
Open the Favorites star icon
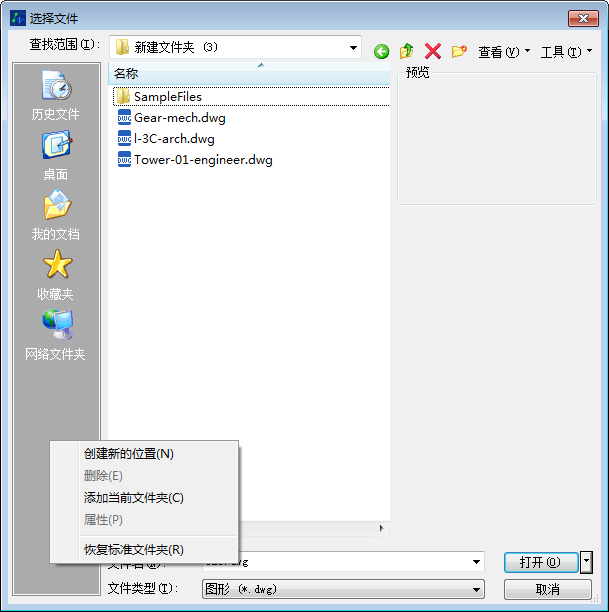(x=57, y=265)
